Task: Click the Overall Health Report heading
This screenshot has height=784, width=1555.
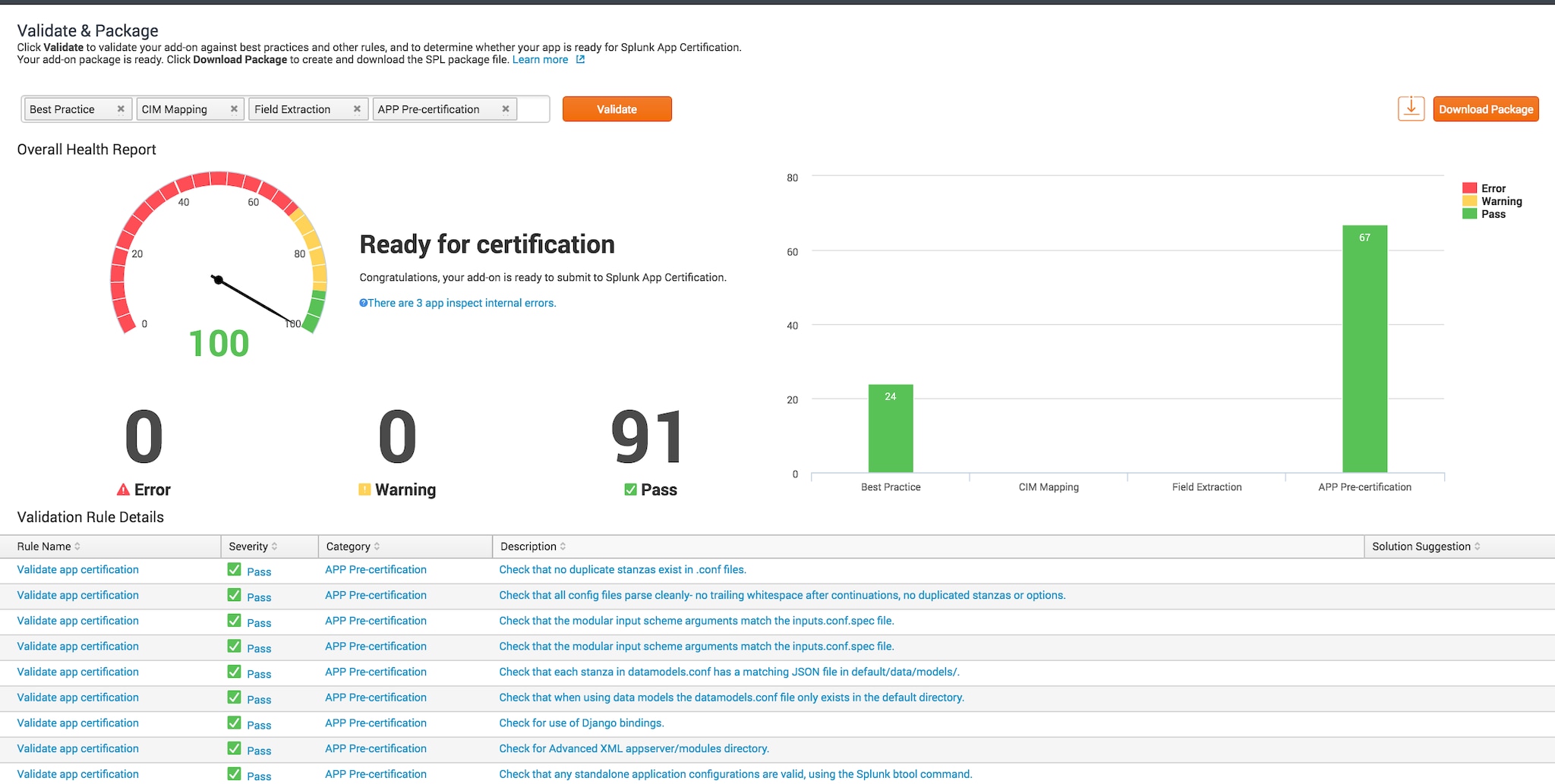Action: (87, 150)
